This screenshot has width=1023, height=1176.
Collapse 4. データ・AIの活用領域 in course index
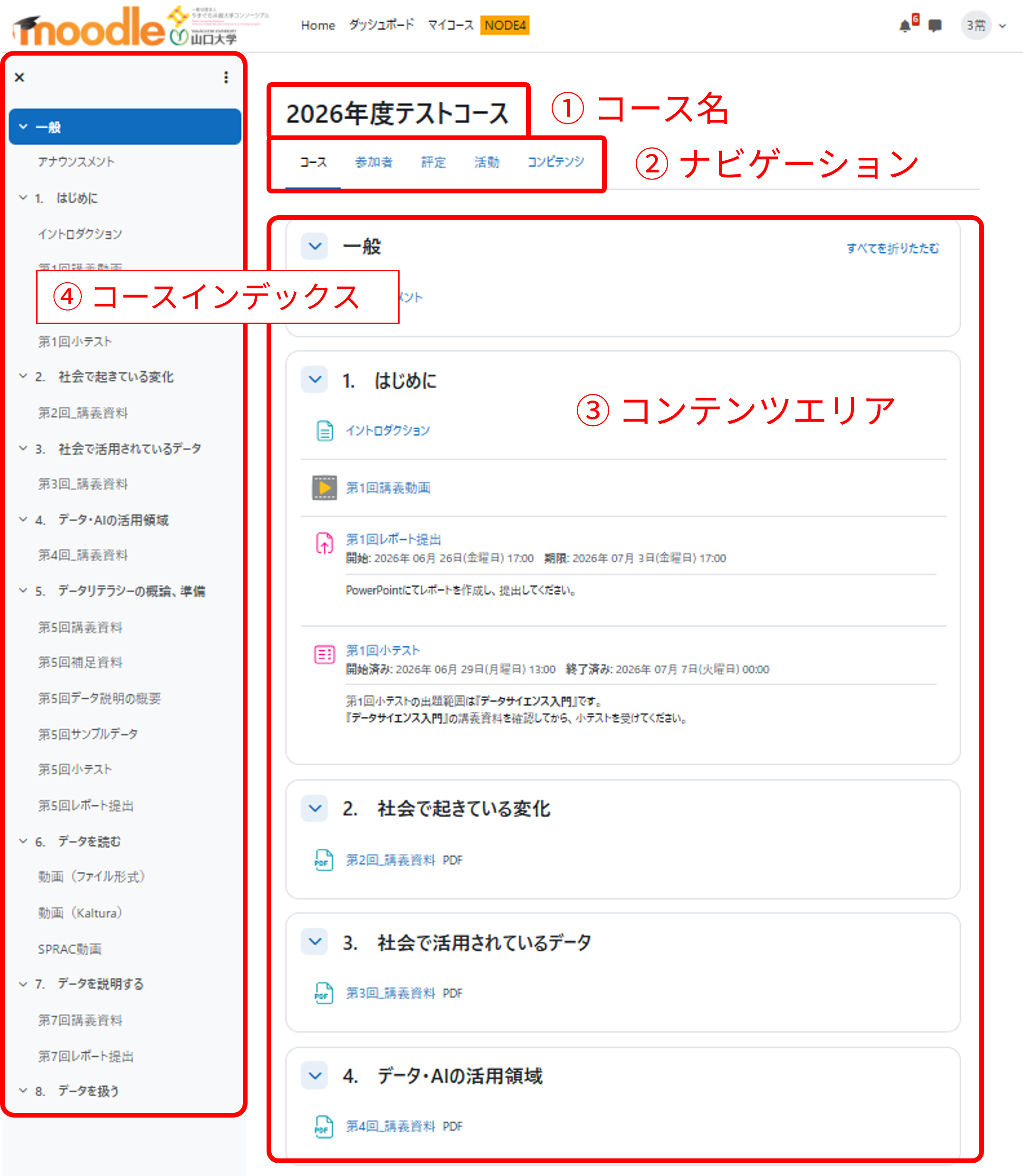click(x=23, y=519)
